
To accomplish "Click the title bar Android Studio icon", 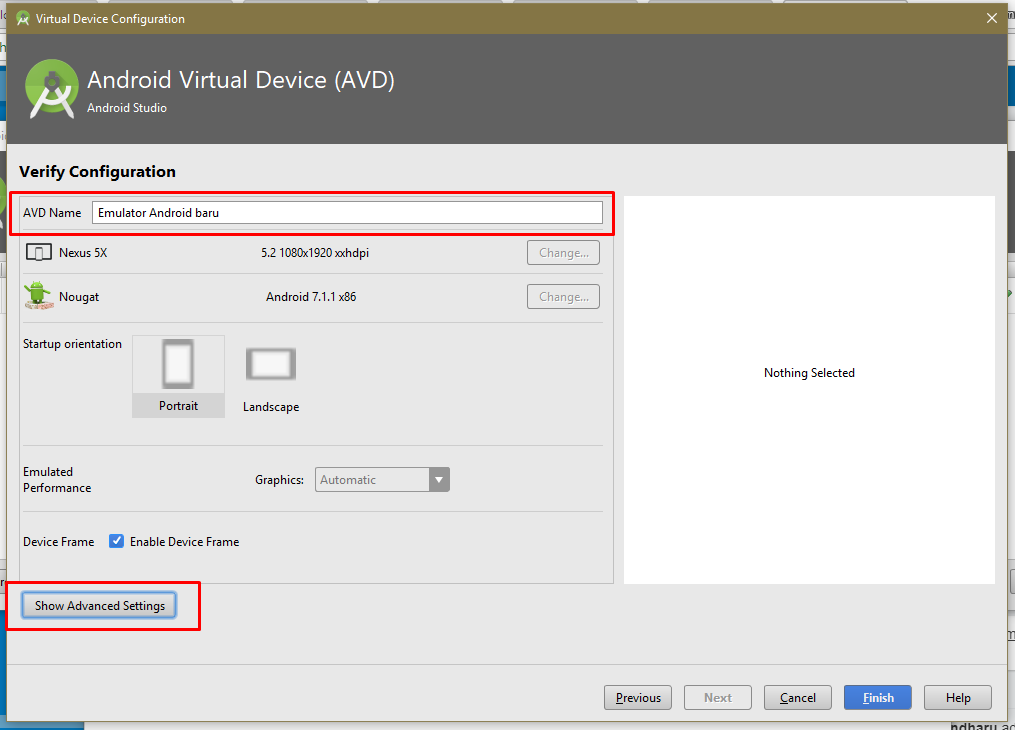I will (x=23, y=19).
